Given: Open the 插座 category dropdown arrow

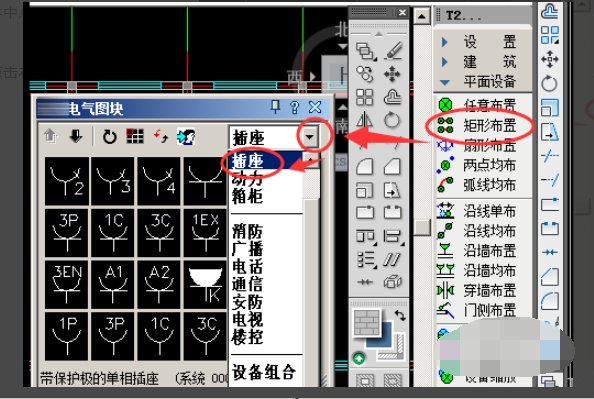Looking at the screenshot, I should 310,137.
